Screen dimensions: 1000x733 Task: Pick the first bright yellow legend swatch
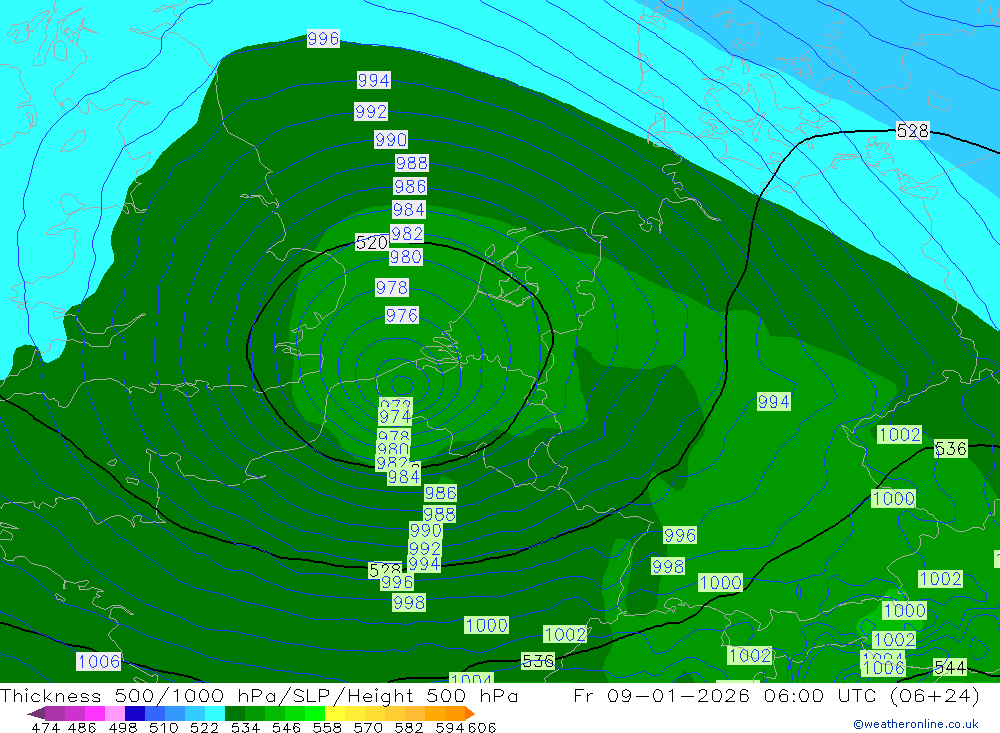coord(335,713)
